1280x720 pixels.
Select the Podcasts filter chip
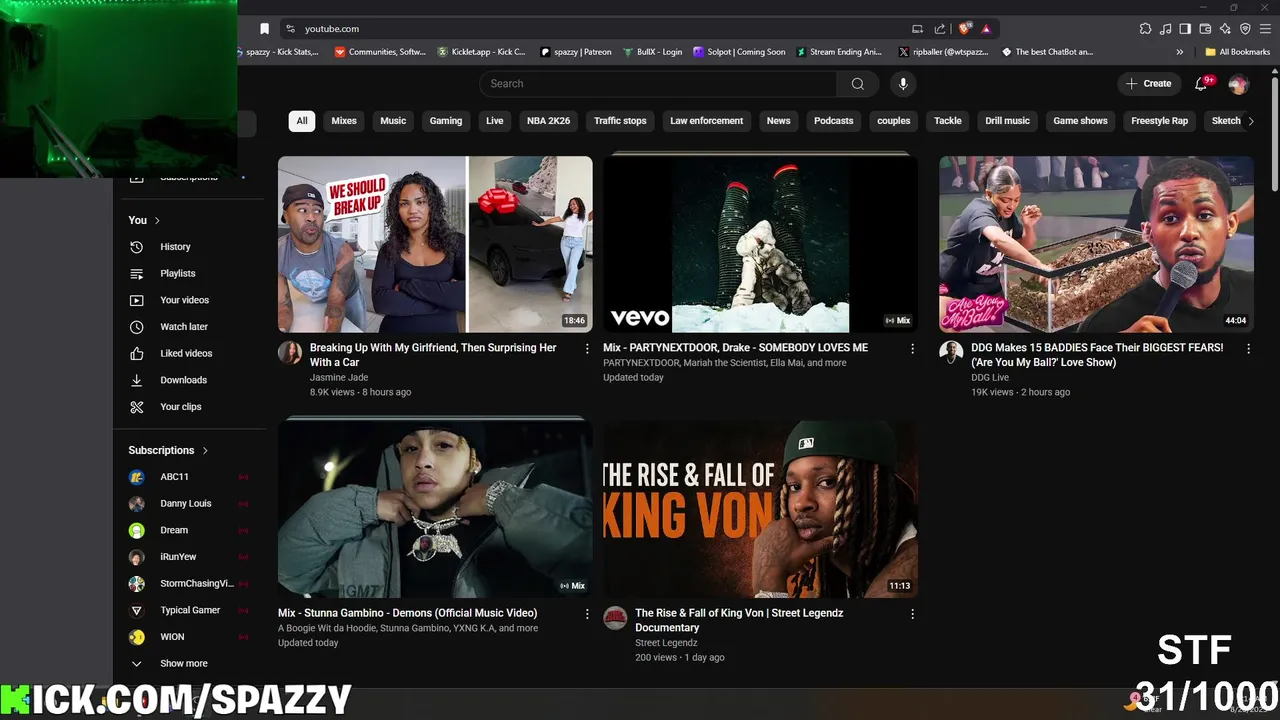(x=833, y=121)
